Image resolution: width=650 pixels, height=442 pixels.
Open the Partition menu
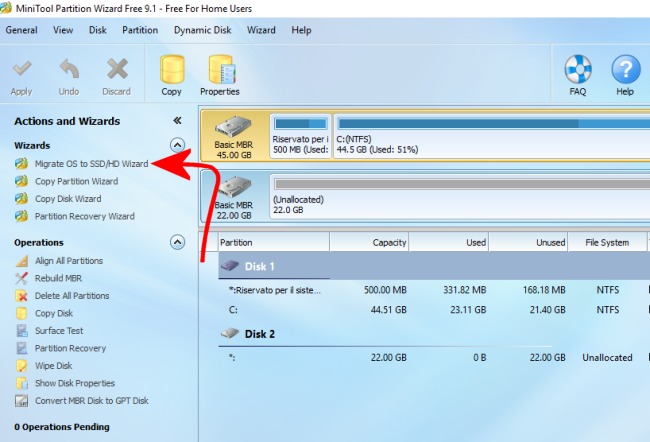(140, 30)
